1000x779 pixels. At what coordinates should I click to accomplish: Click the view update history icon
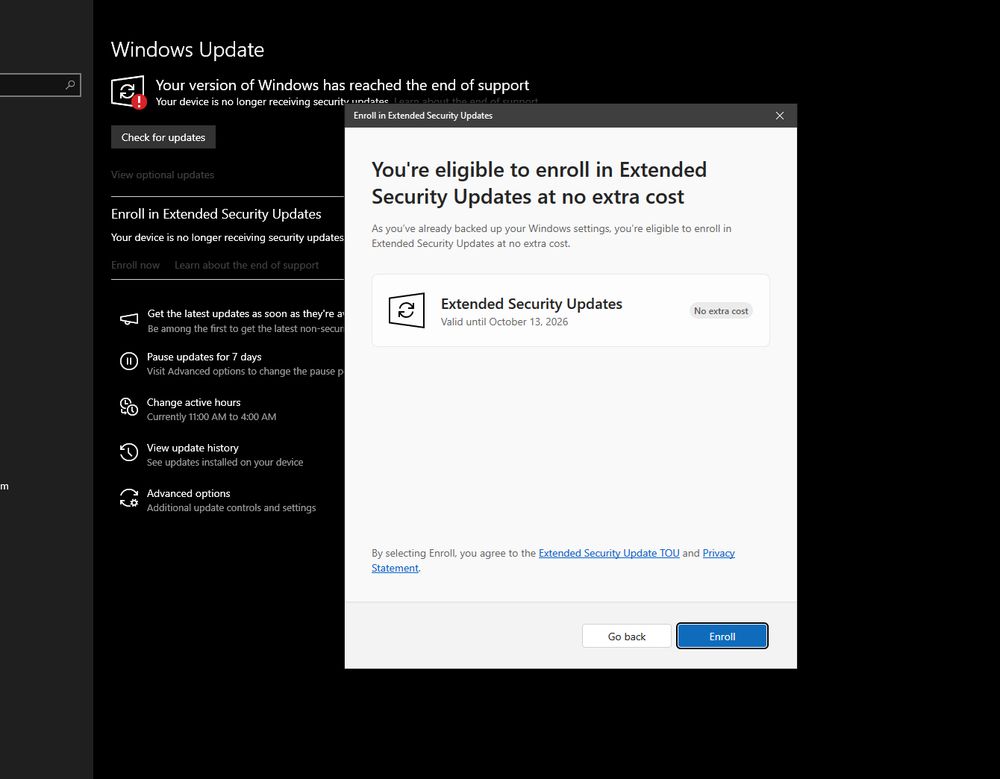point(129,452)
